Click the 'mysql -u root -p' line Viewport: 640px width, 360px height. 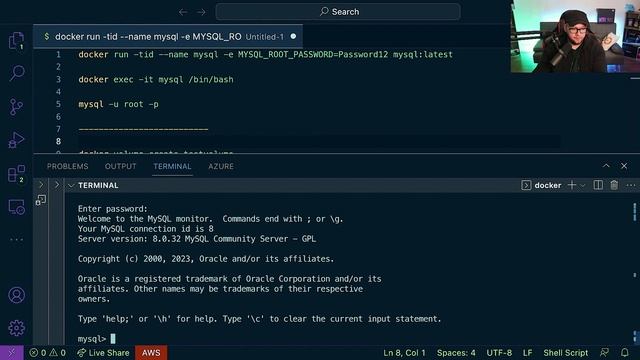[x=118, y=104]
